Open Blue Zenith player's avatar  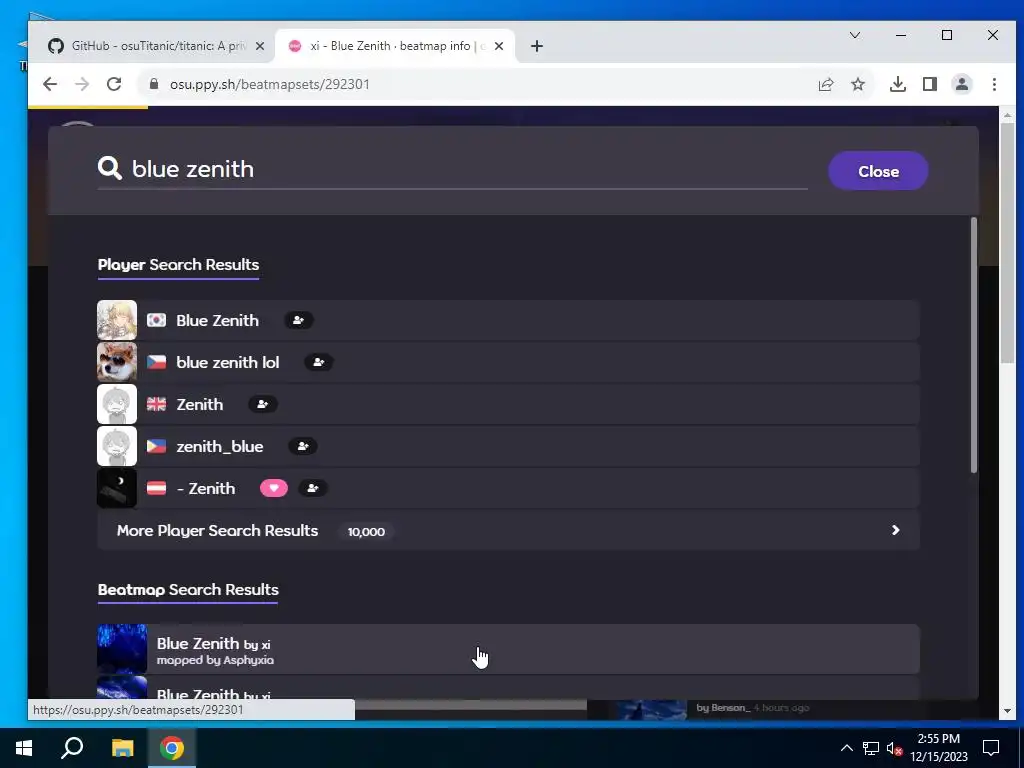(117, 320)
